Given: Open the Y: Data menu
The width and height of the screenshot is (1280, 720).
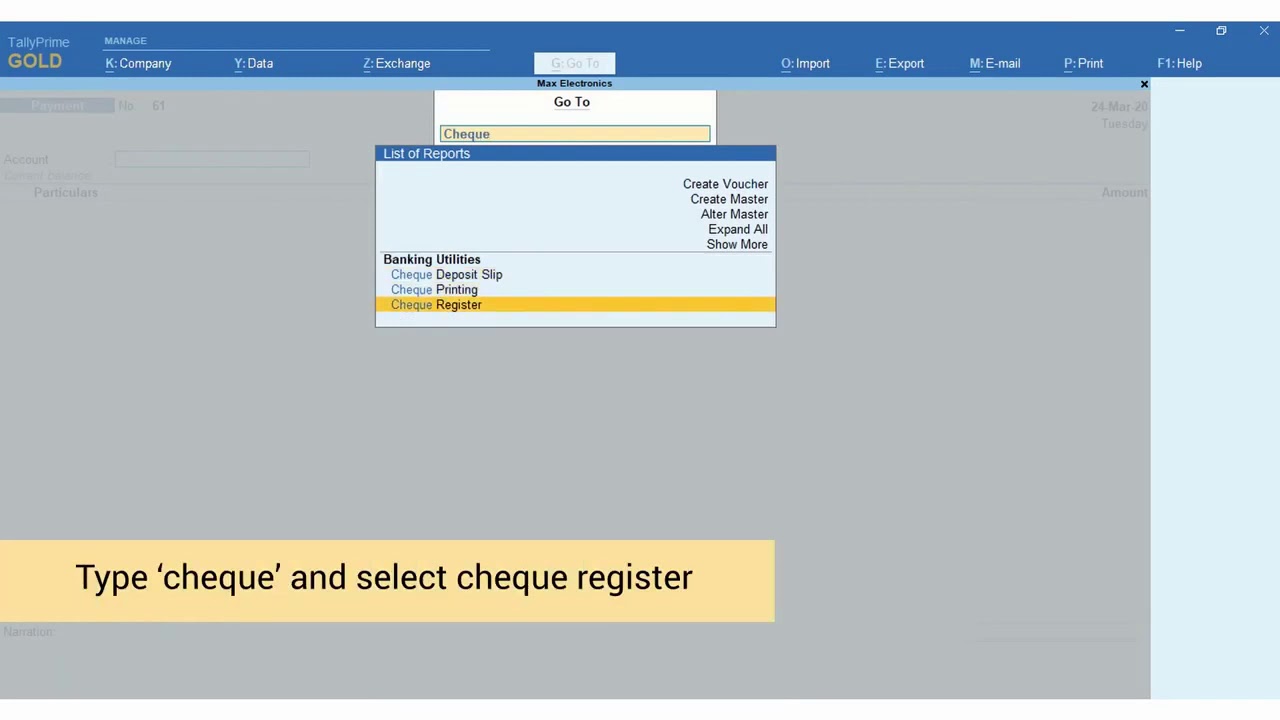Looking at the screenshot, I should (254, 63).
